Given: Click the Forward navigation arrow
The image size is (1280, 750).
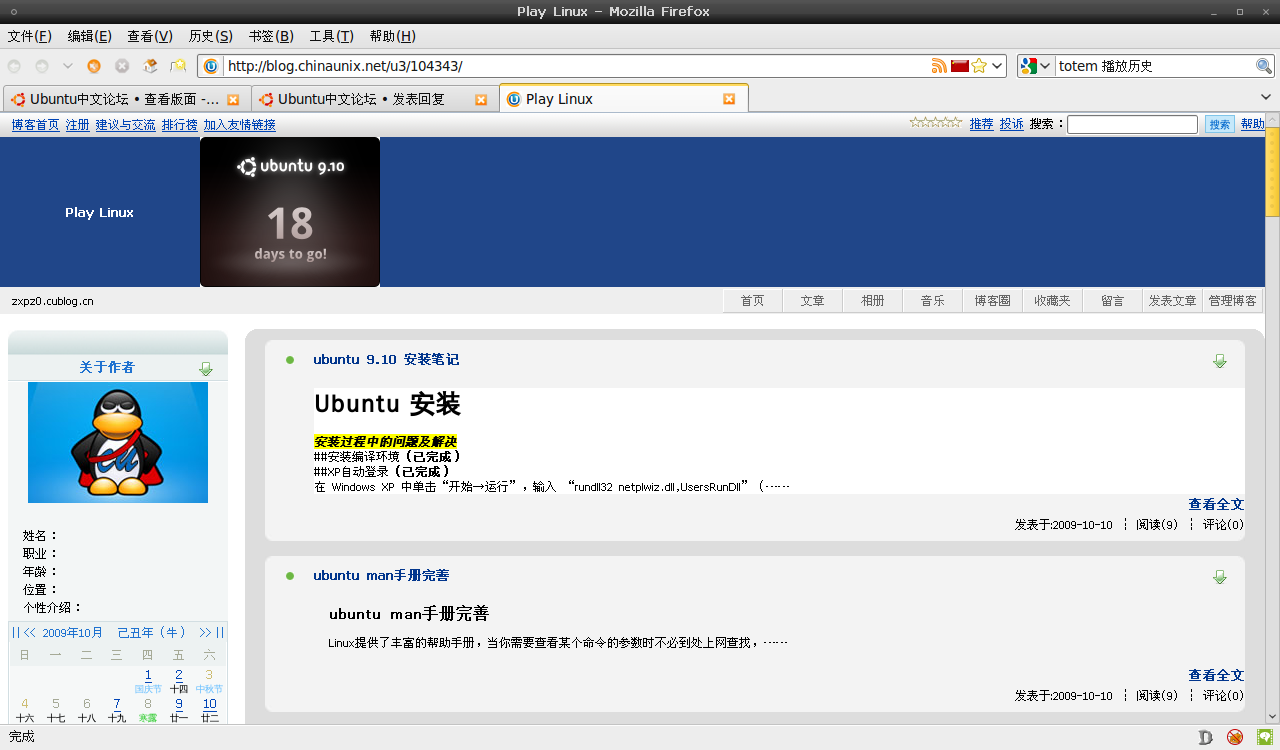Looking at the screenshot, I should (42, 66).
